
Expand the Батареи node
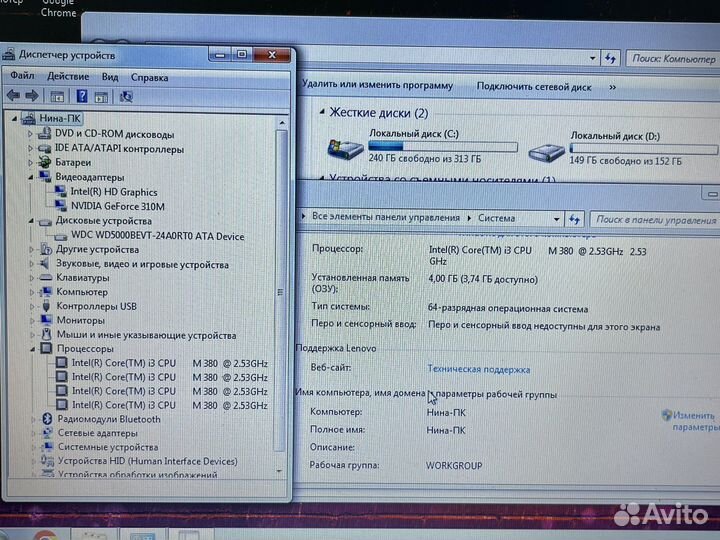tap(30, 163)
